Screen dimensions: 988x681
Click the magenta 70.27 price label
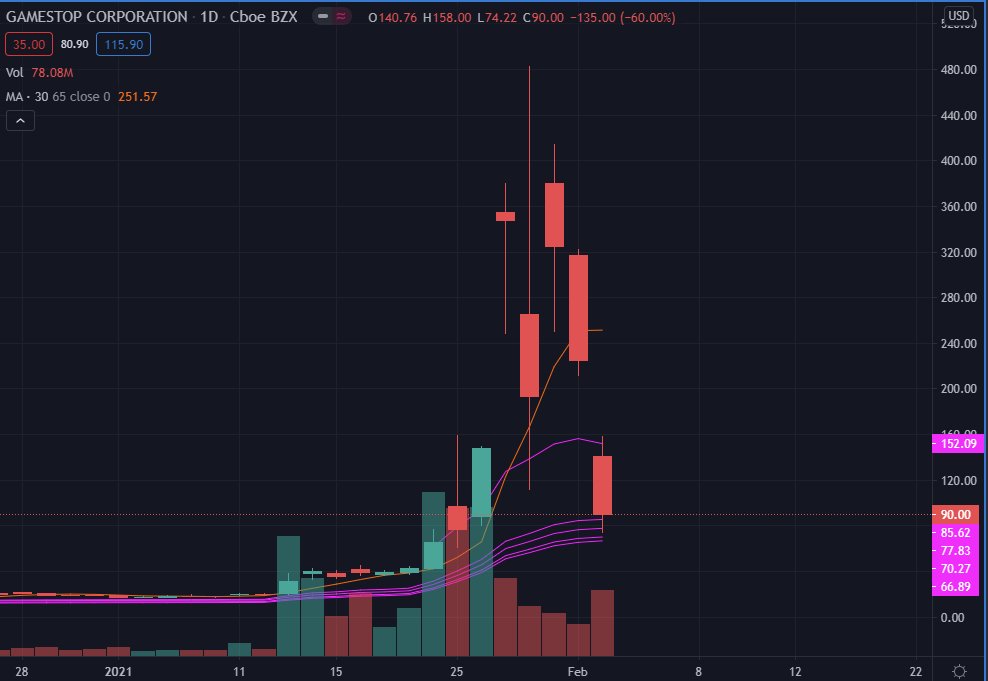pos(955,568)
